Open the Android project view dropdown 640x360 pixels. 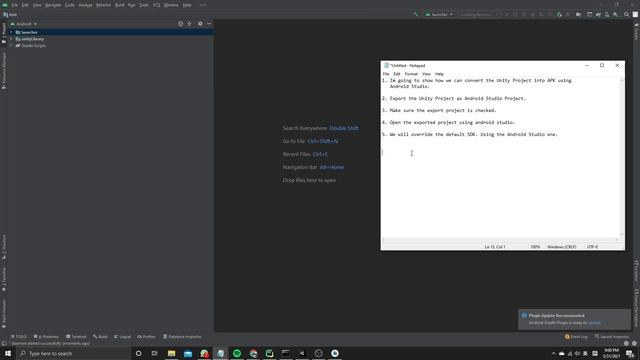coord(24,24)
